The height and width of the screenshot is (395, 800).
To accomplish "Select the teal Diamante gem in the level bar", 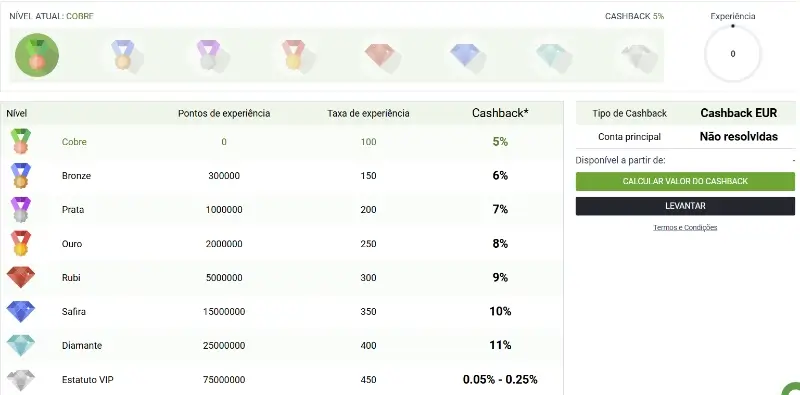I will point(551,55).
